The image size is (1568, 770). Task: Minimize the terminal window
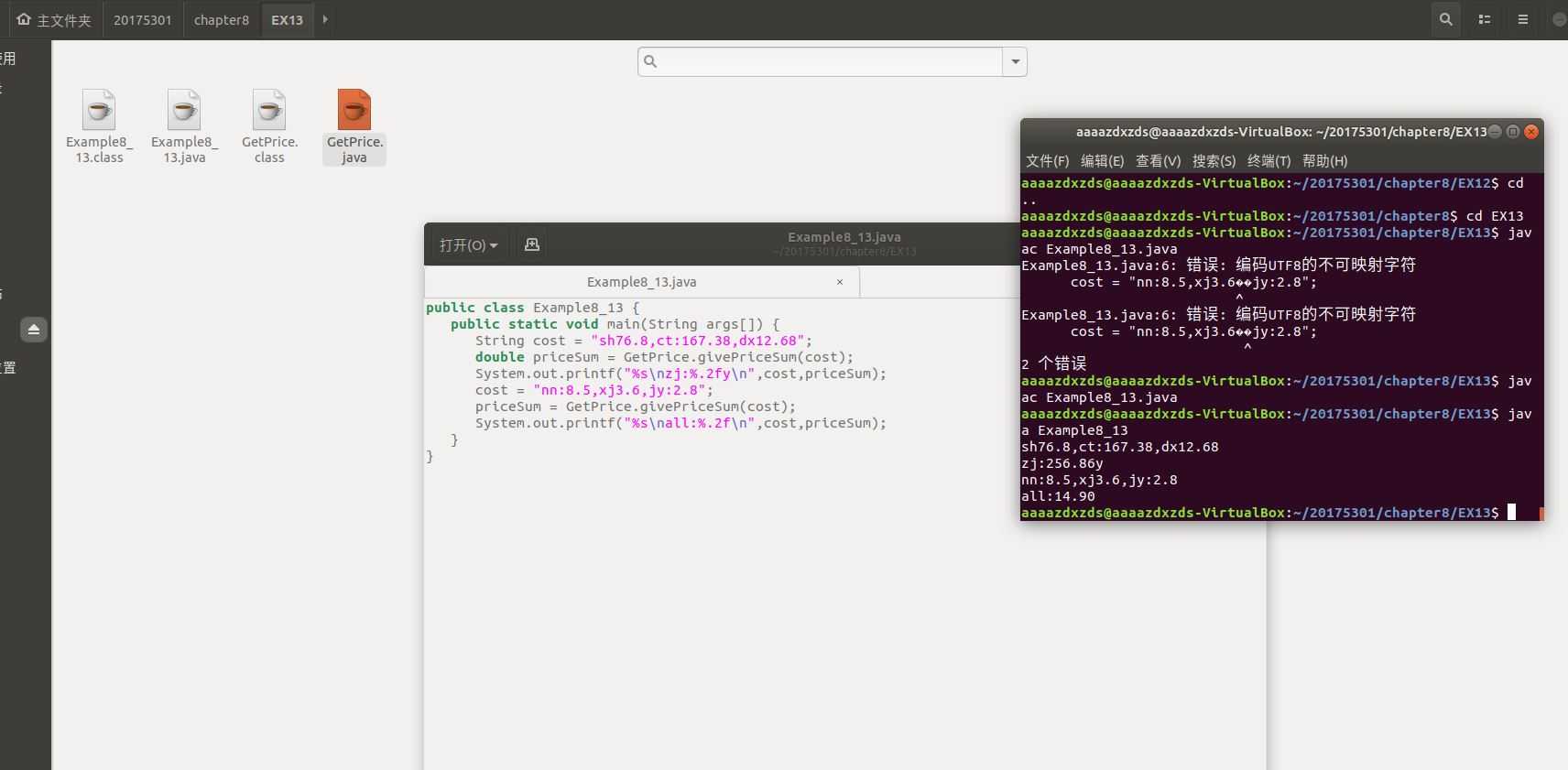coord(1495,132)
